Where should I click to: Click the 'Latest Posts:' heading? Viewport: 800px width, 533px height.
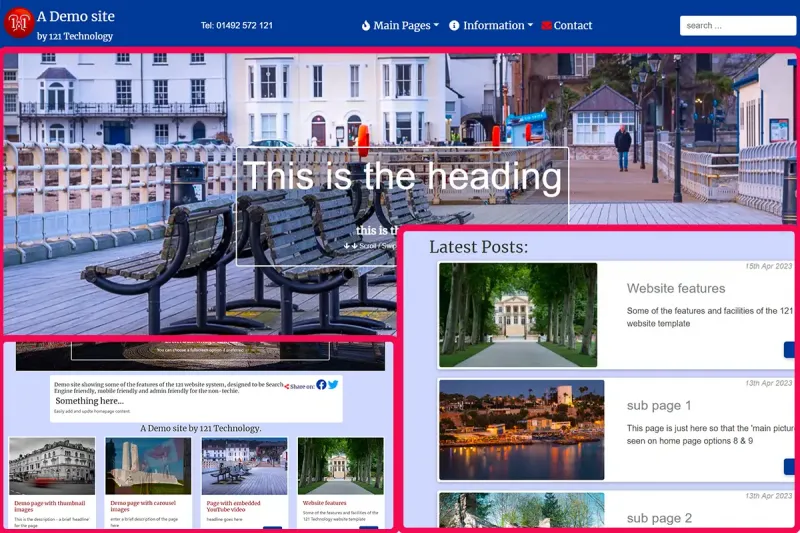pyautogui.click(x=479, y=247)
